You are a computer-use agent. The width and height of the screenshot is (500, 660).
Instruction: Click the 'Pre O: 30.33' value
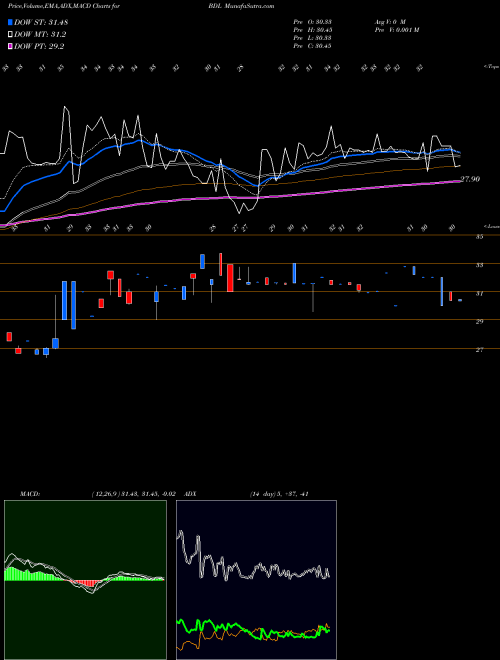click(312, 22)
